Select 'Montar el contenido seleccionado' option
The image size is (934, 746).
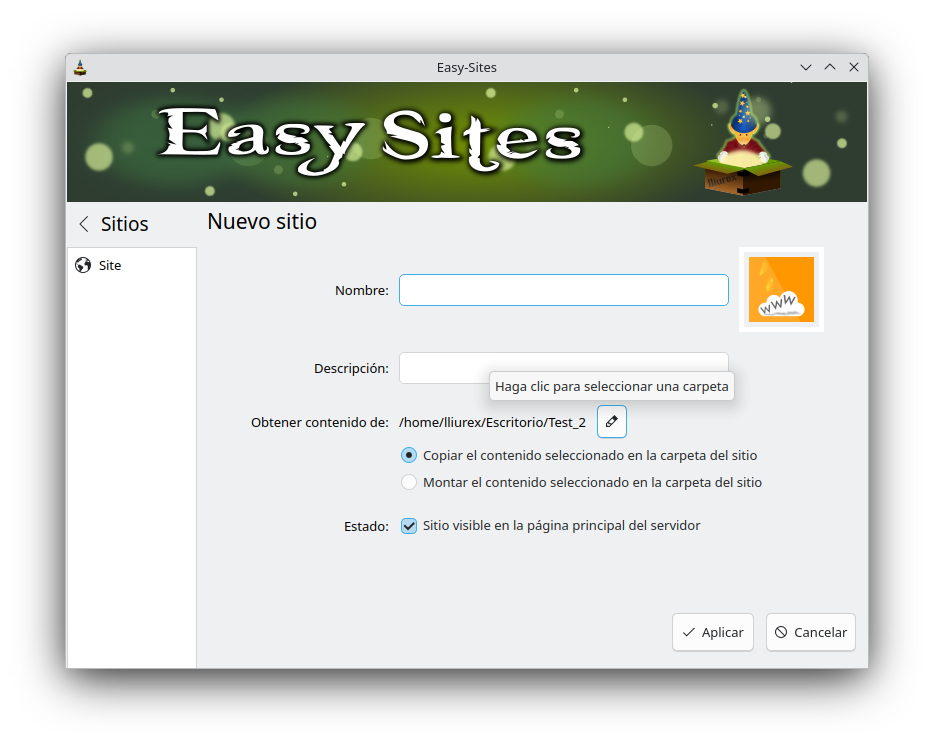point(409,481)
